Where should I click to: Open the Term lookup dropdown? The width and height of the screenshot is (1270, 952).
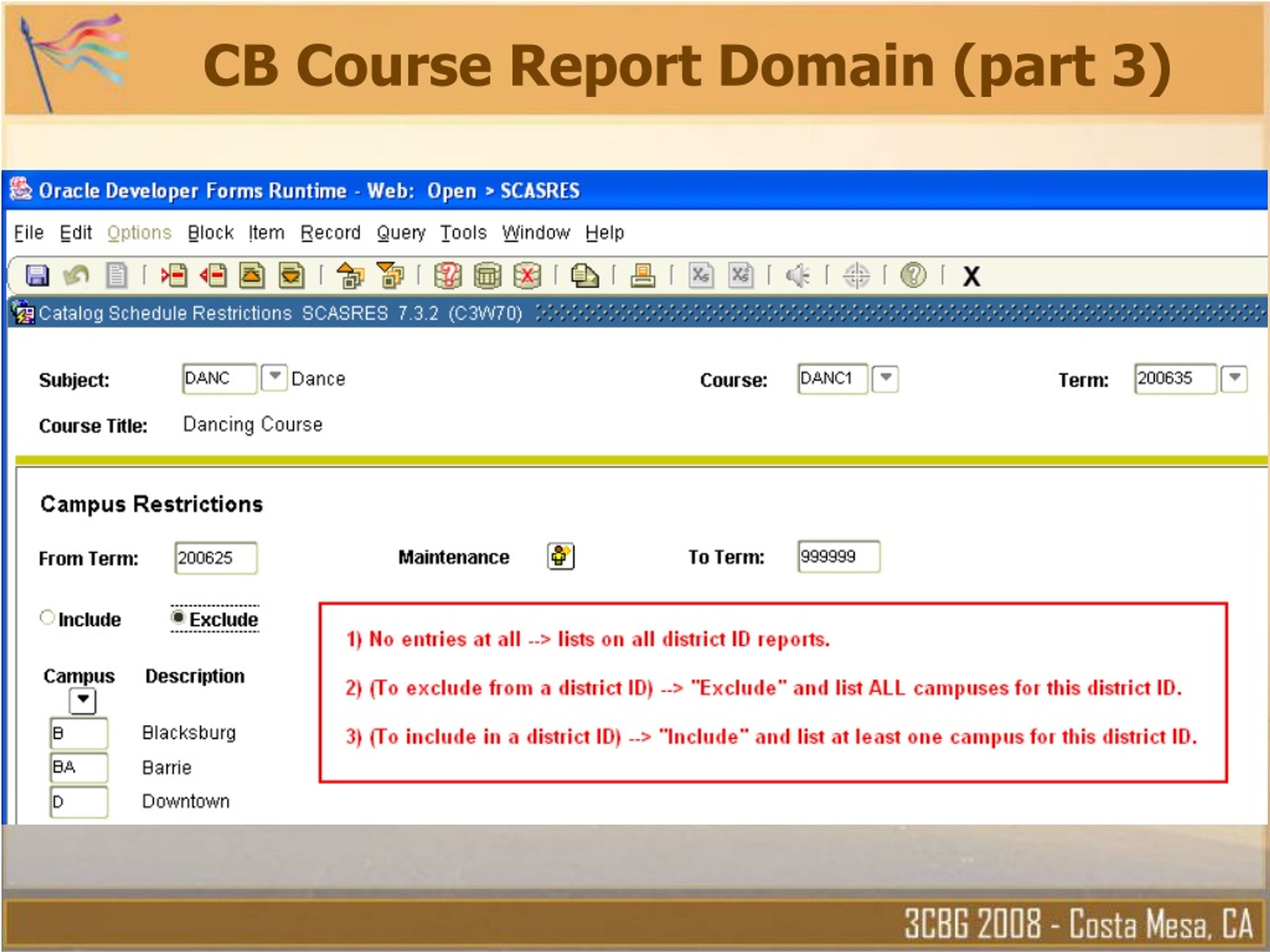point(1234,379)
